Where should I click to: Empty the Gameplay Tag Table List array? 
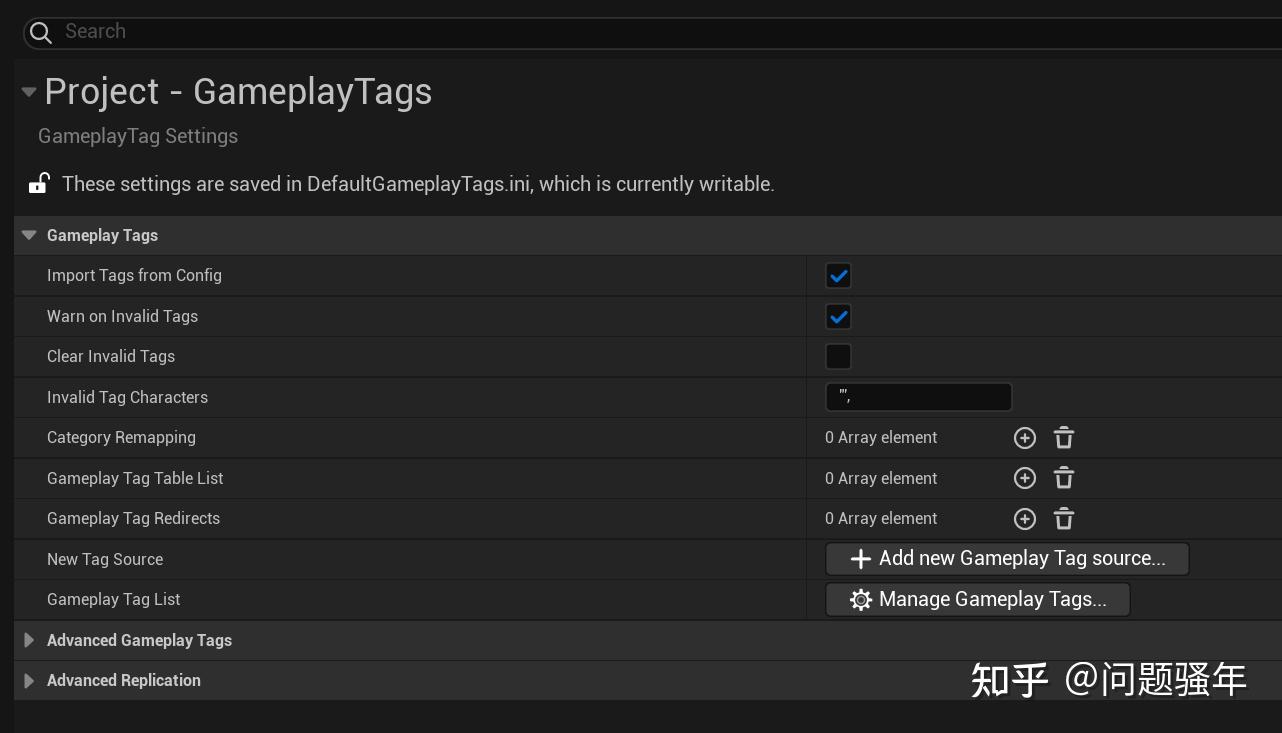[1064, 478]
